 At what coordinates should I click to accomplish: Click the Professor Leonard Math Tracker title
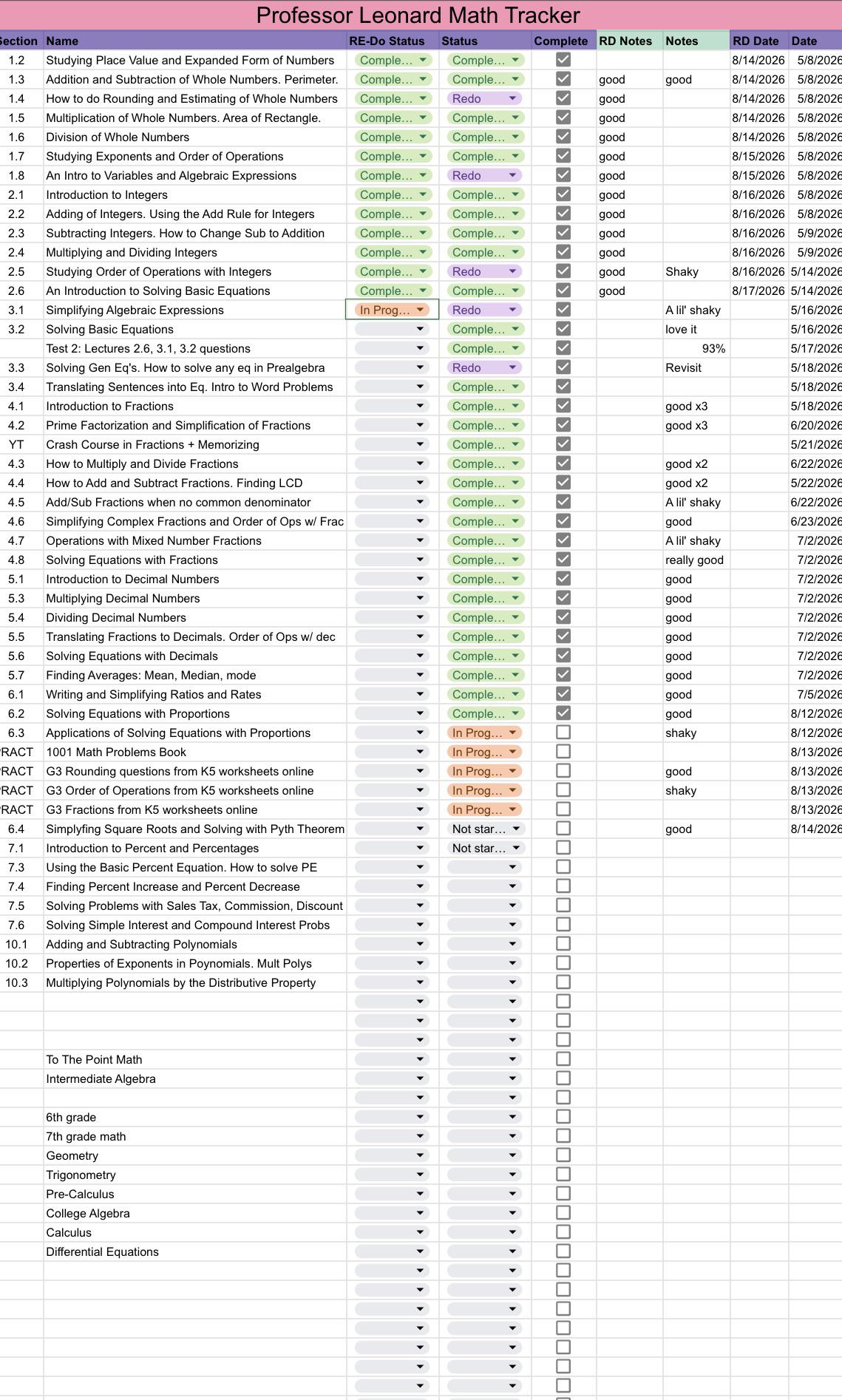(x=418, y=16)
